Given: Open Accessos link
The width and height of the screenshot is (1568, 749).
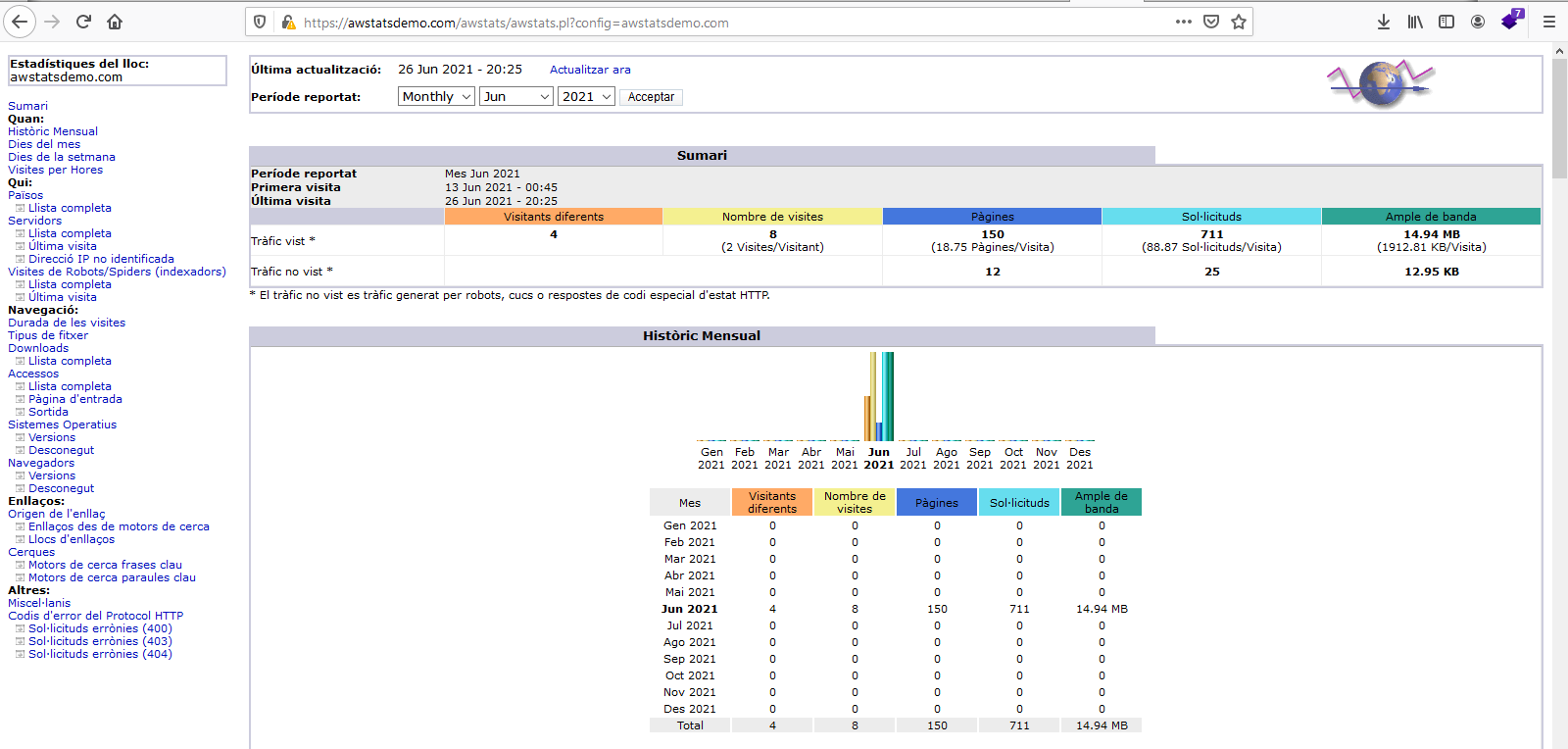Looking at the screenshot, I should pos(33,374).
